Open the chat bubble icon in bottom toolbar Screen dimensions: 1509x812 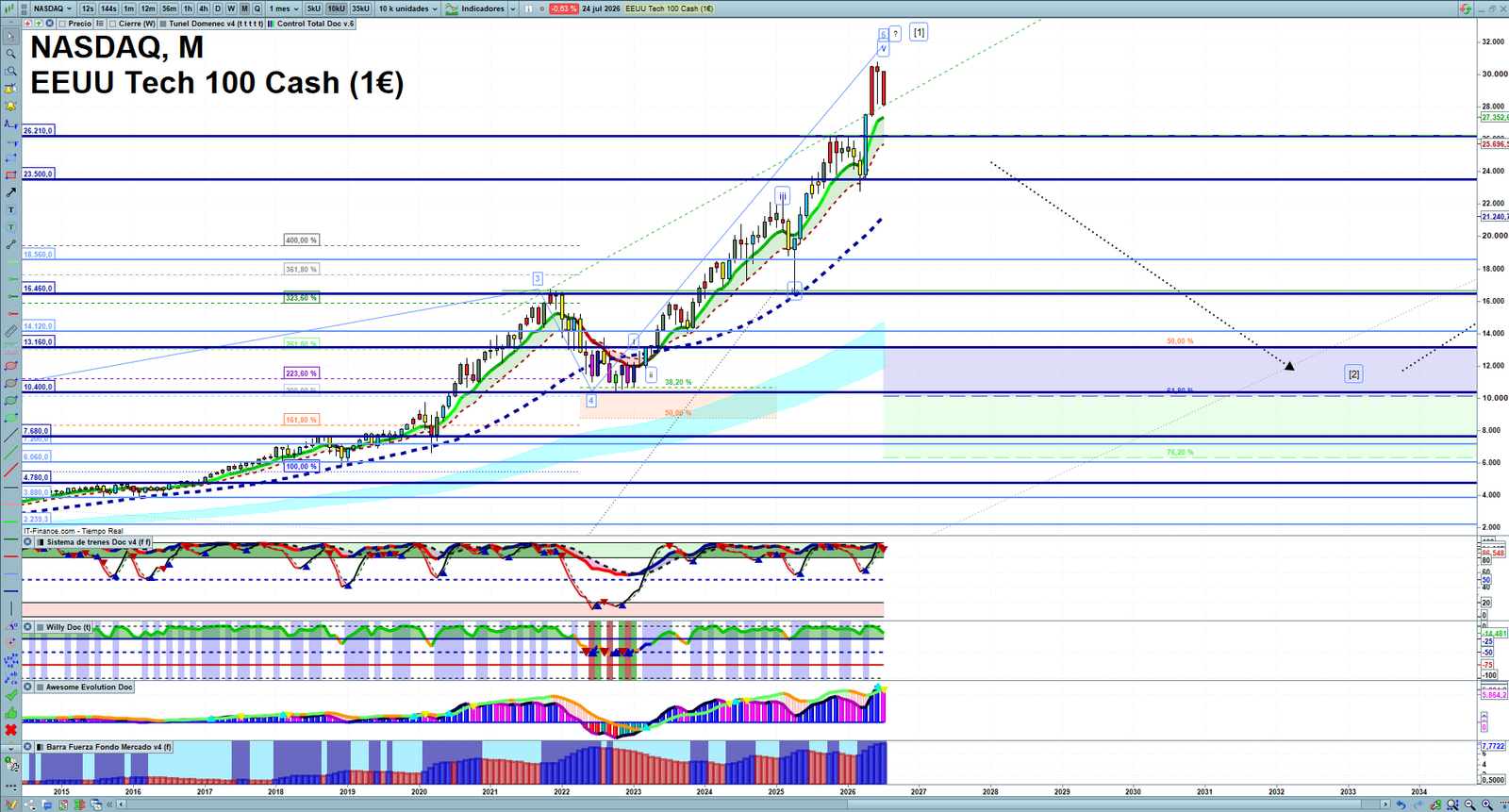(x=47, y=804)
